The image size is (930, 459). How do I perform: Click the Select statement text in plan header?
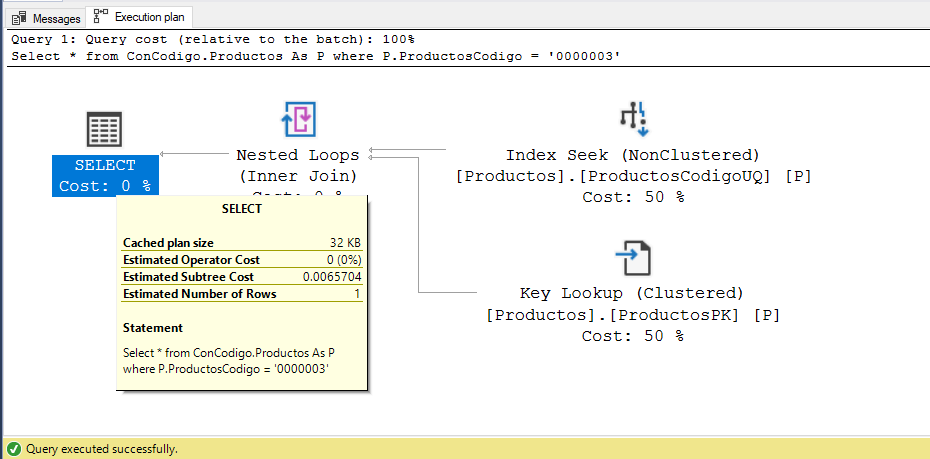coord(316,56)
